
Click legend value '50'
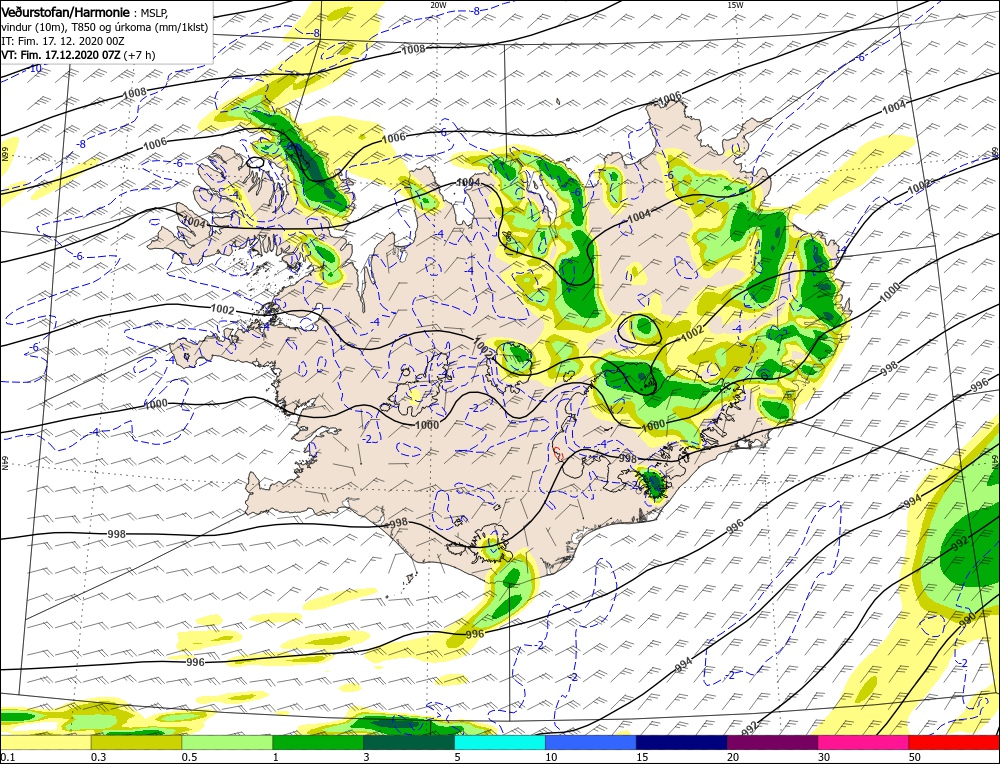[x=915, y=756]
